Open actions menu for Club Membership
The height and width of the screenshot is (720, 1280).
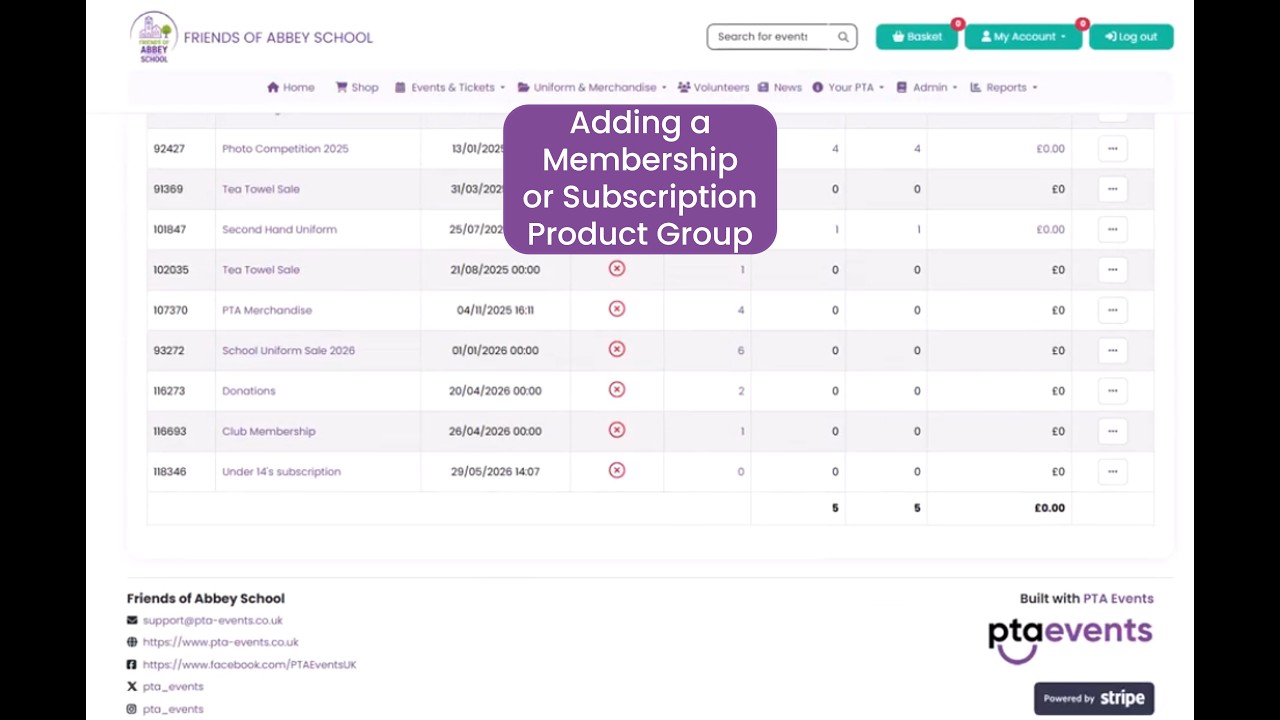pyautogui.click(x=1112, y=431)
